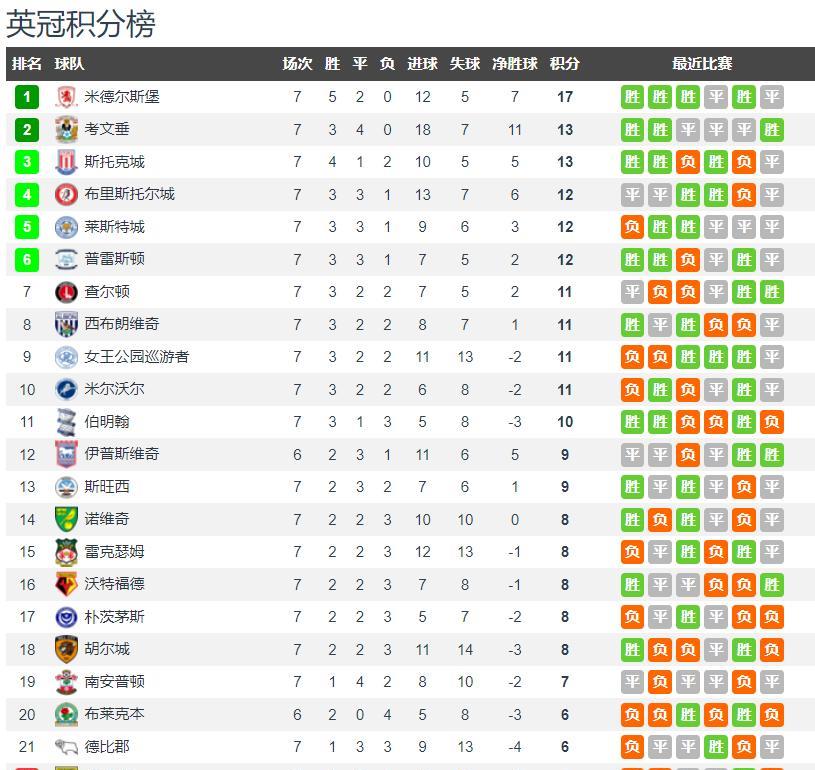Screen dimensions: 815x770
Task: Sort the table by 积分 column header
Action: point(565,63)
